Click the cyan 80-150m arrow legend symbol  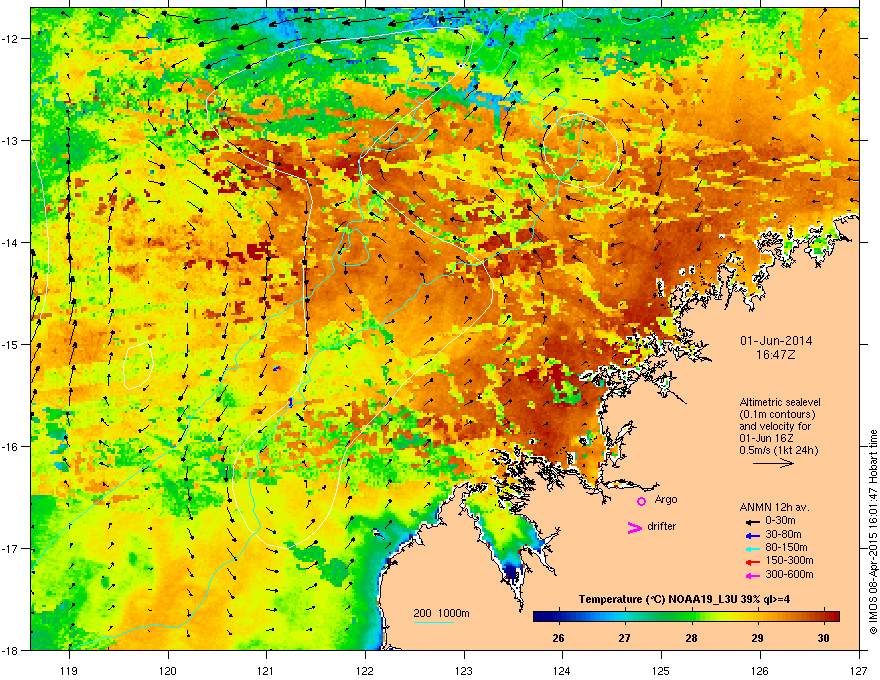click(752, 548)
